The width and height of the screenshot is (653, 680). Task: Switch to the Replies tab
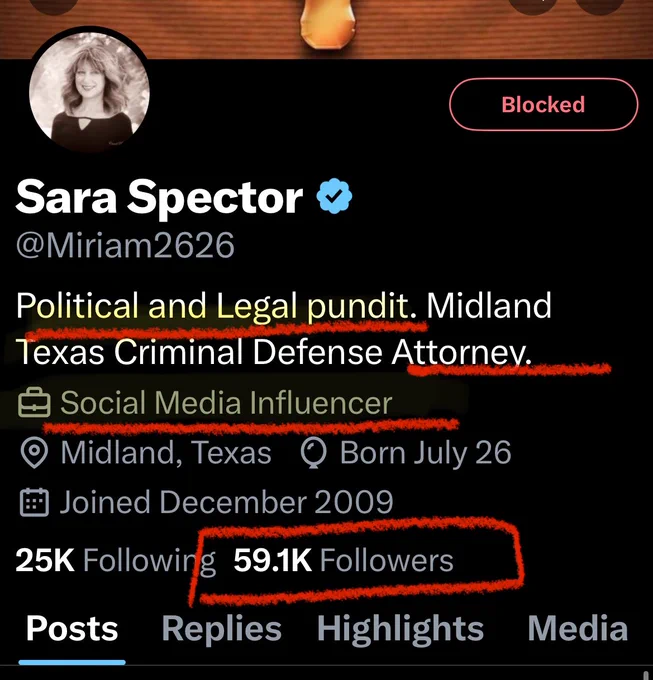coord(222,630)
